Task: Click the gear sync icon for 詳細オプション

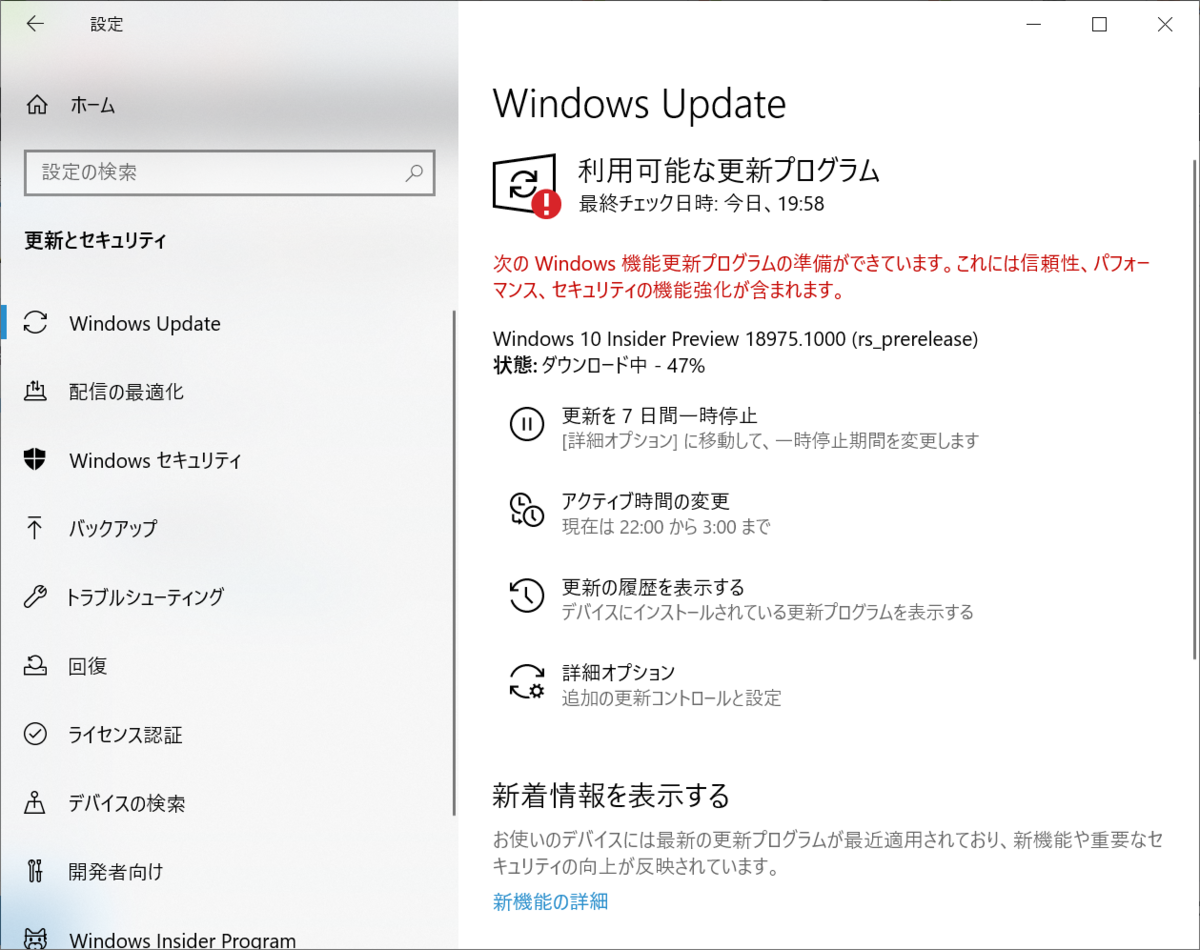Action: [527, 682]
